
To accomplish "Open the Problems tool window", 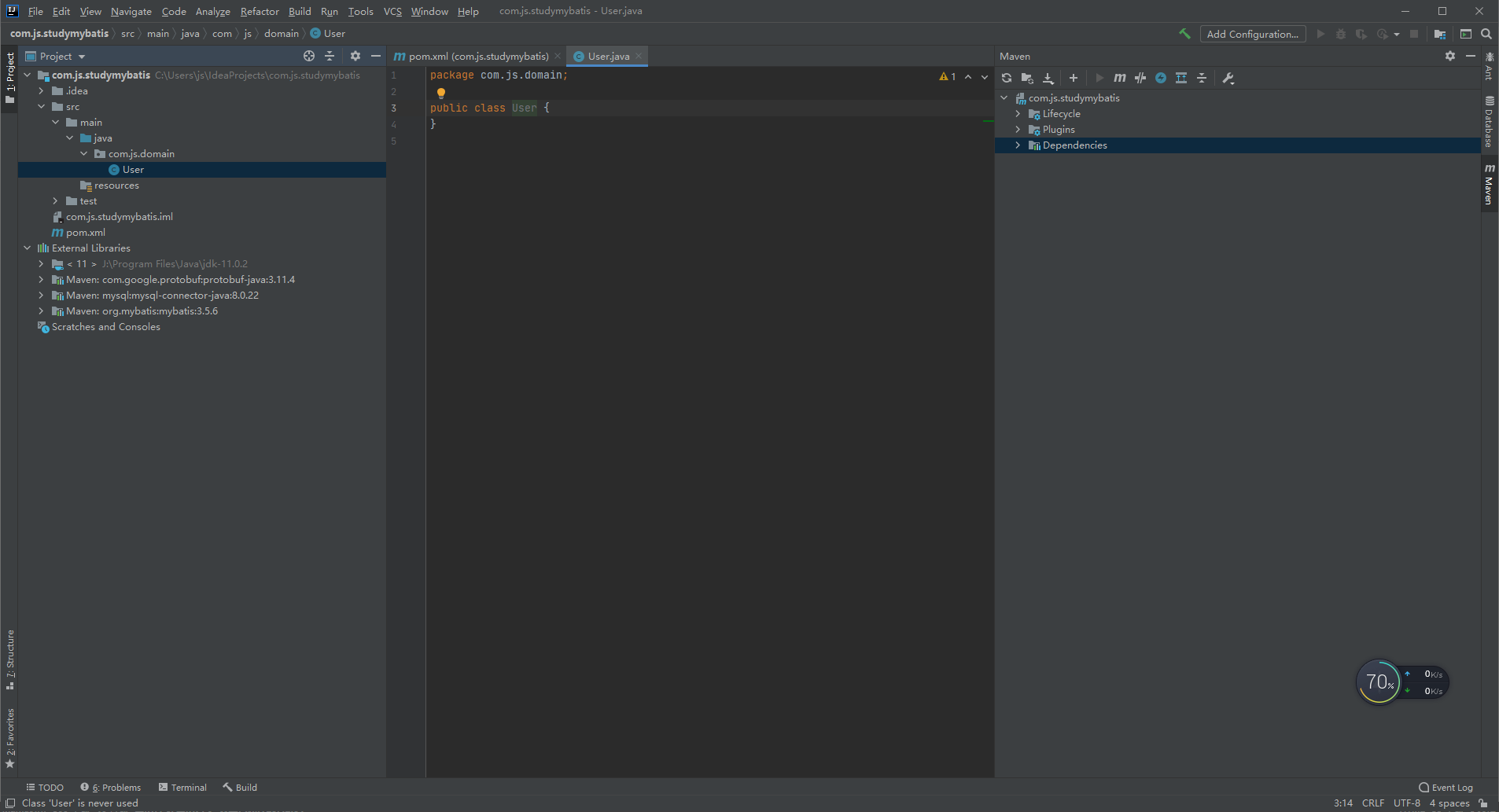I will coord(111,787).
